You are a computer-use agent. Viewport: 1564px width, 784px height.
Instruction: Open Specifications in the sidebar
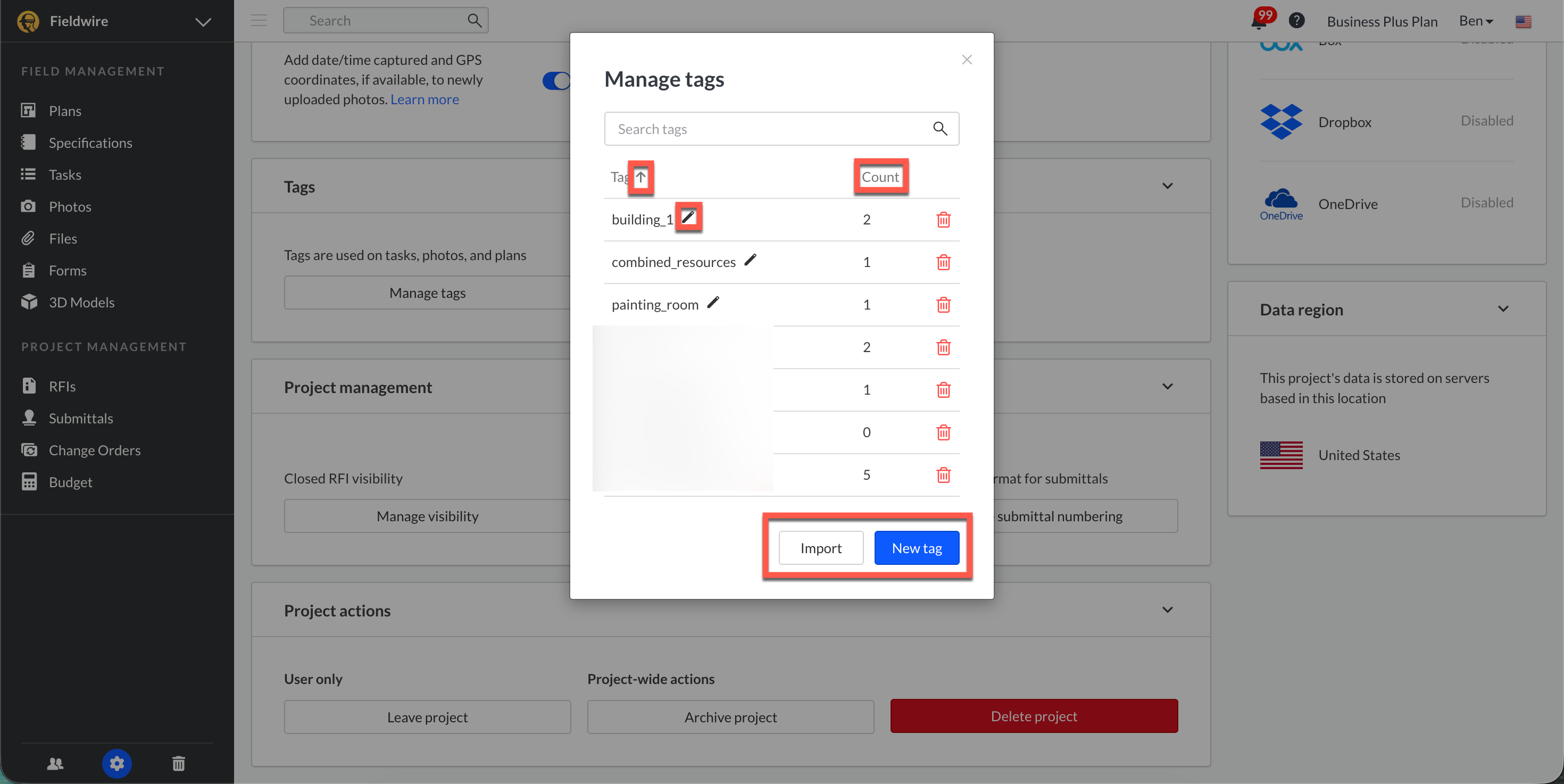[90, 143]
